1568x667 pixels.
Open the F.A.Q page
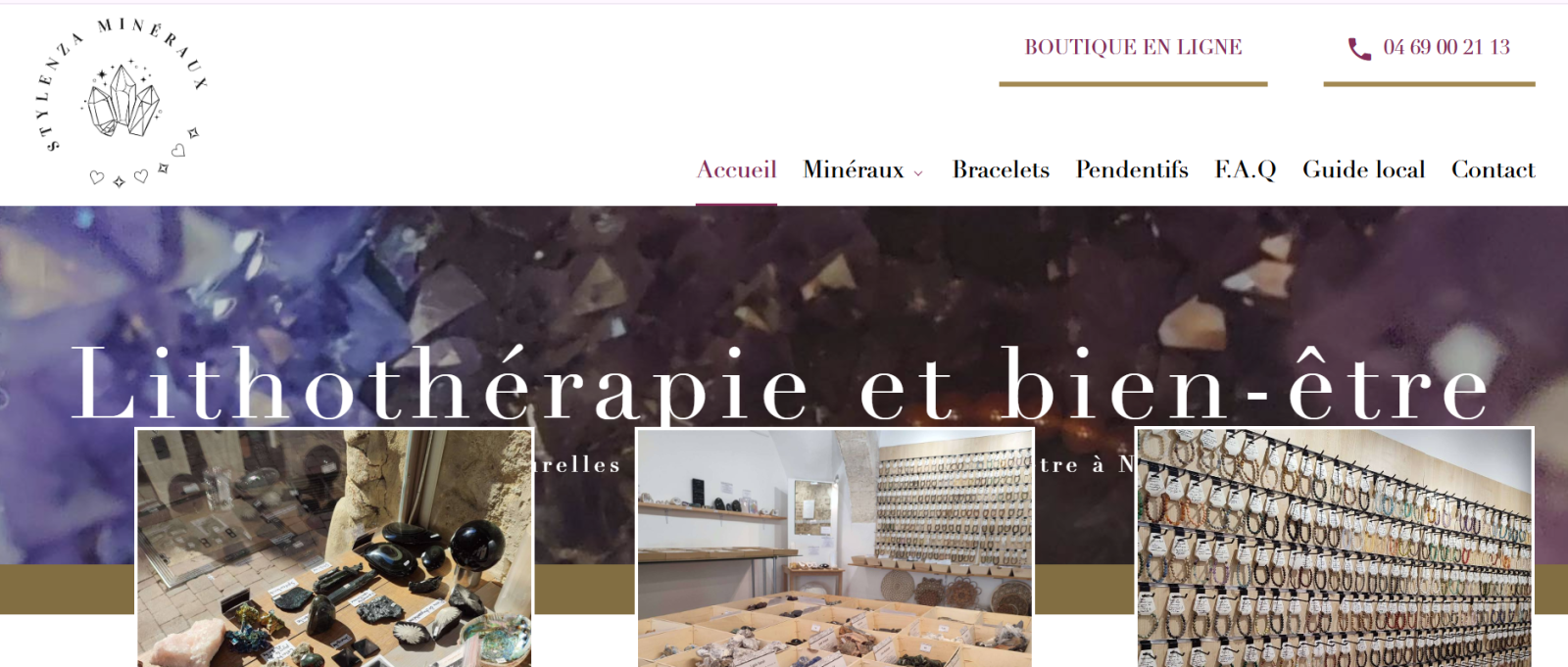(x=1246, y=169)
